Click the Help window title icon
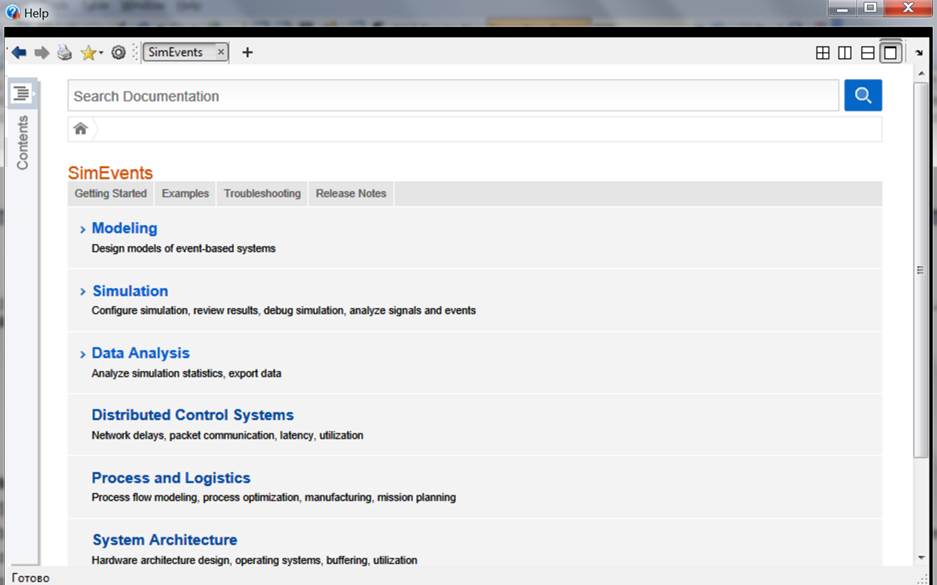Viewport: 937px width, 585px height. [x=13, y=12]
